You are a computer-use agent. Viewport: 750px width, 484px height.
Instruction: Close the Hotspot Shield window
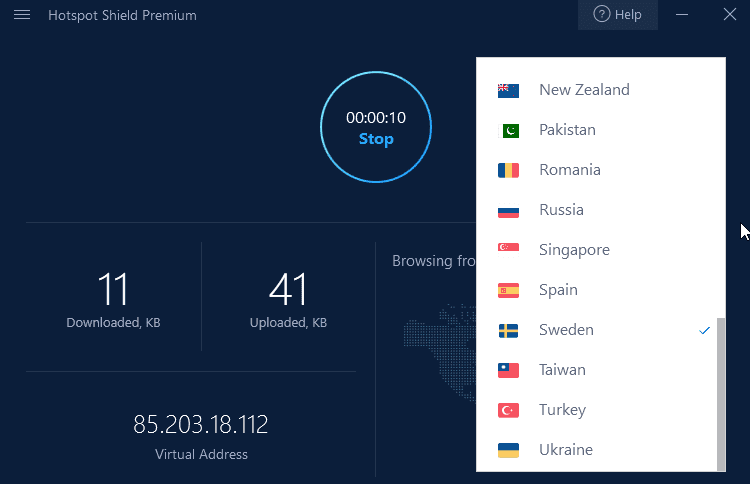pyautogui.click(x=729, y=14)
